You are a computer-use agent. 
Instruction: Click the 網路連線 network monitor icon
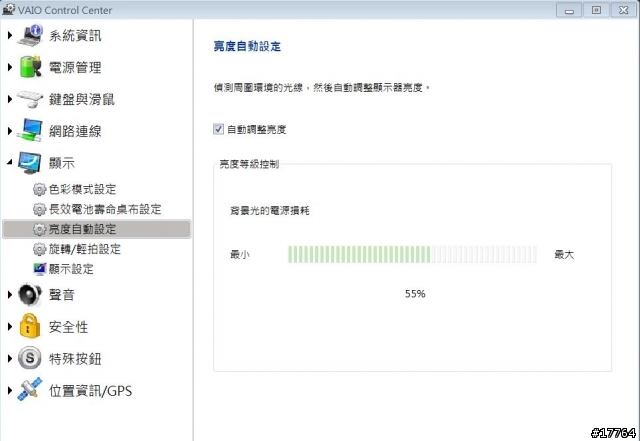point(30,131)
